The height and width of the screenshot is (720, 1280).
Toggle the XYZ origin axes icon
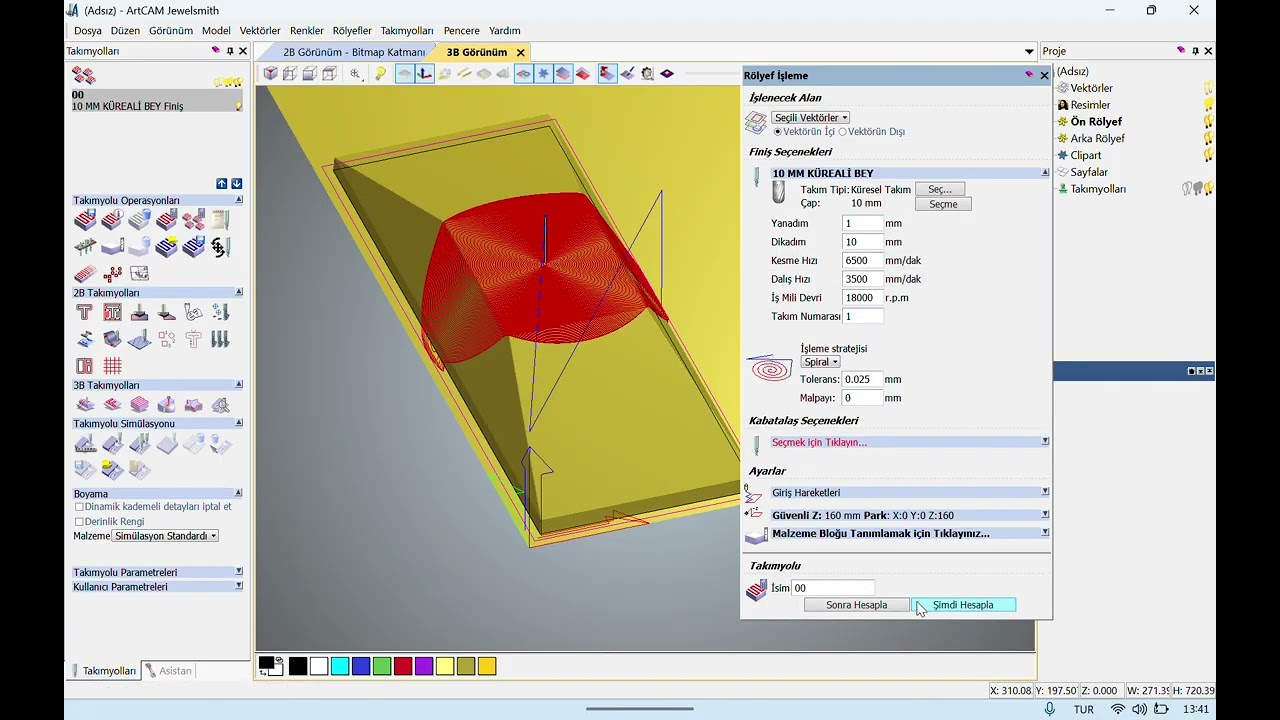click(425, 73)
